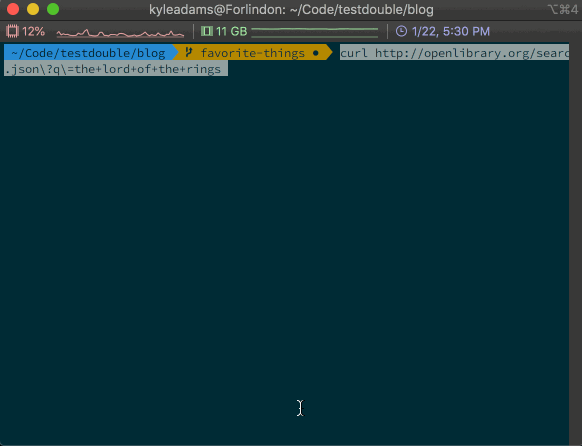Click the ⌥⌘4 window shortcut indicator
Image resolution: width=582 pixels, height=446 pixels.
click(x=563, y=10)
